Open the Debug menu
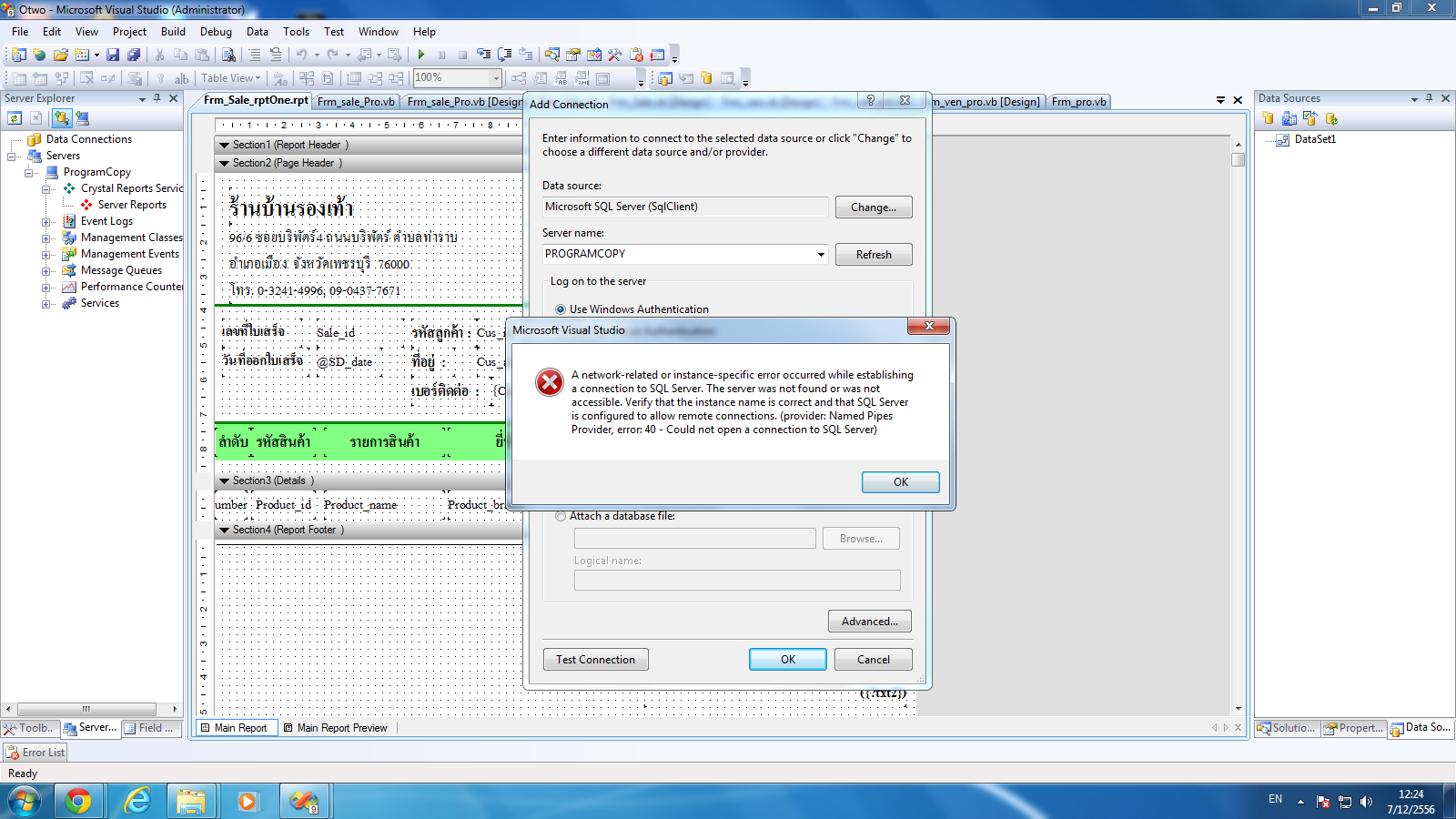The height and width of the screenshot is (819, 1456). (216, 31)
